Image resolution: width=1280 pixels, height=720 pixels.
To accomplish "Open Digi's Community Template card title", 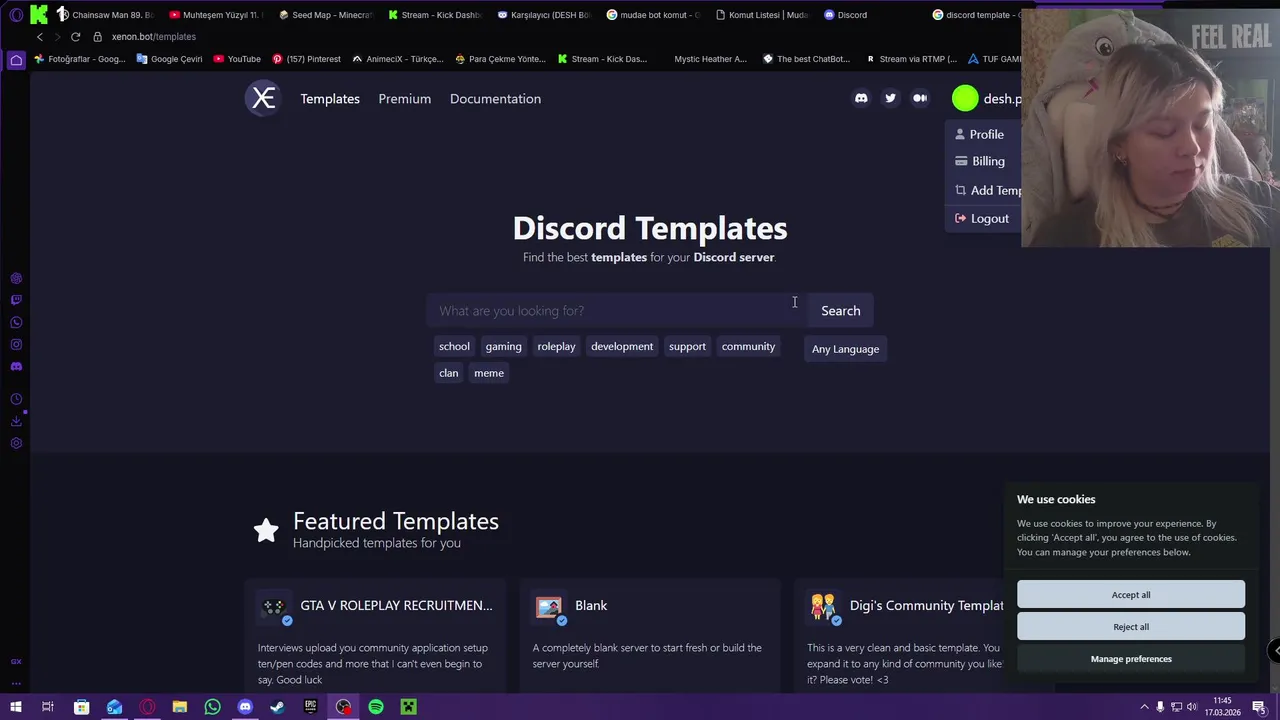I will click(x=927, y=605).
